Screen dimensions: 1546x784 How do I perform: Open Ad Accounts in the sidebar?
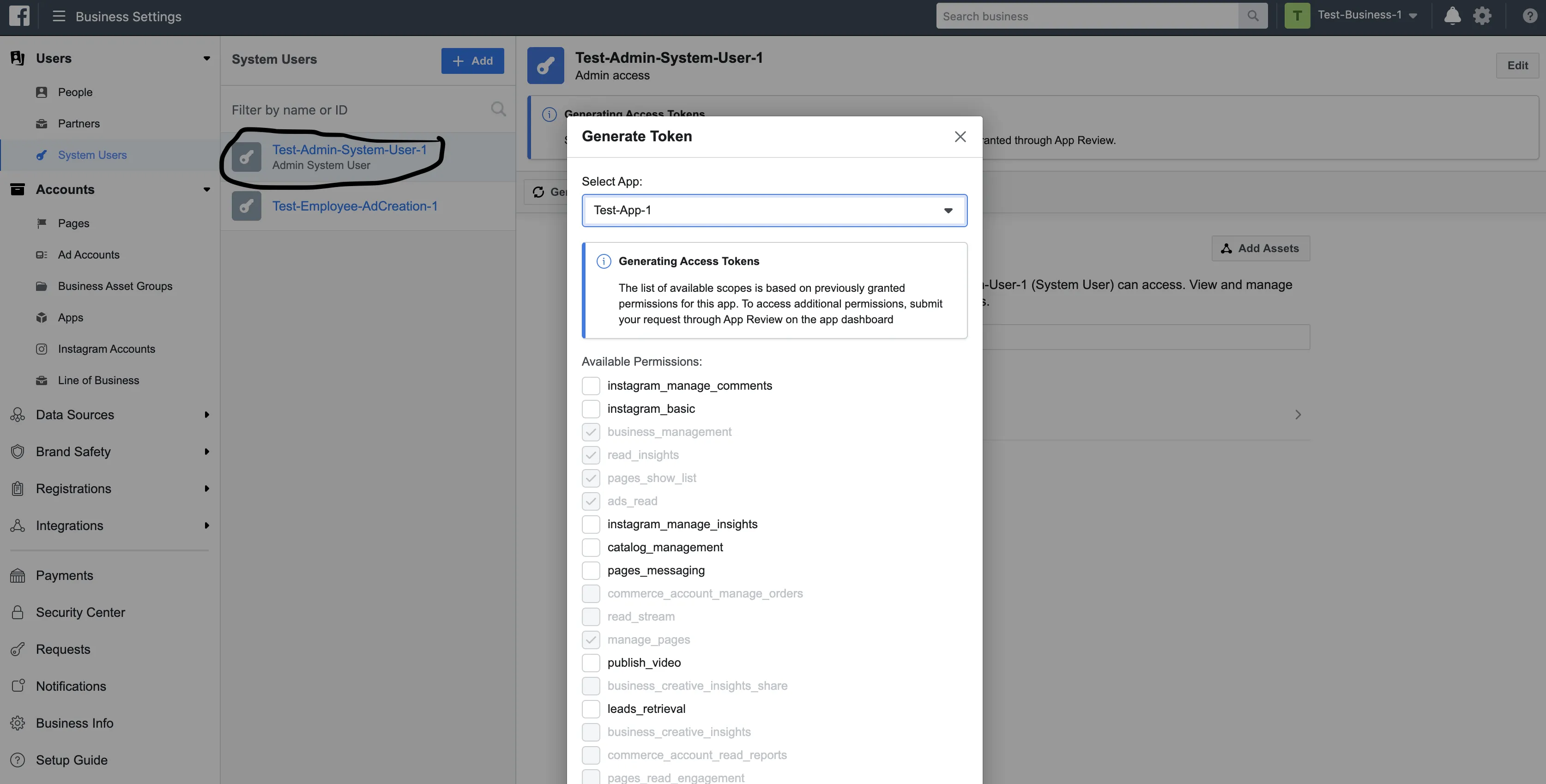(88, 255)
